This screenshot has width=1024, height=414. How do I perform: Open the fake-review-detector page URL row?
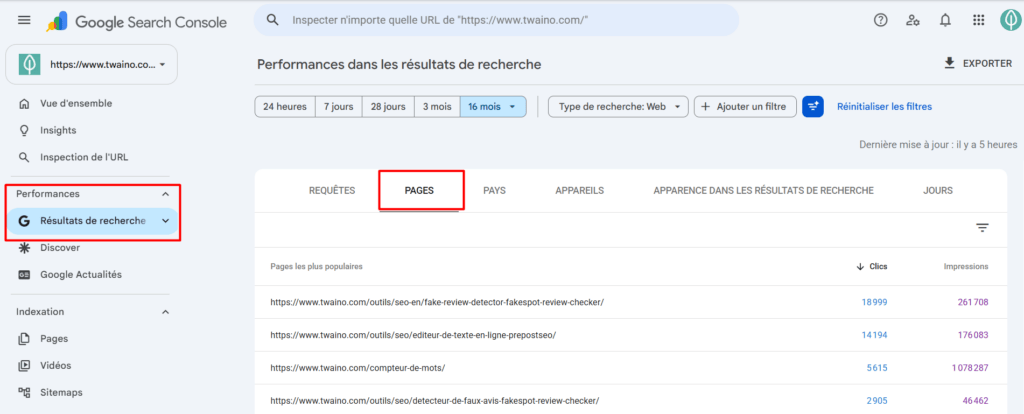pyautogui.click(x=437, y=302)
